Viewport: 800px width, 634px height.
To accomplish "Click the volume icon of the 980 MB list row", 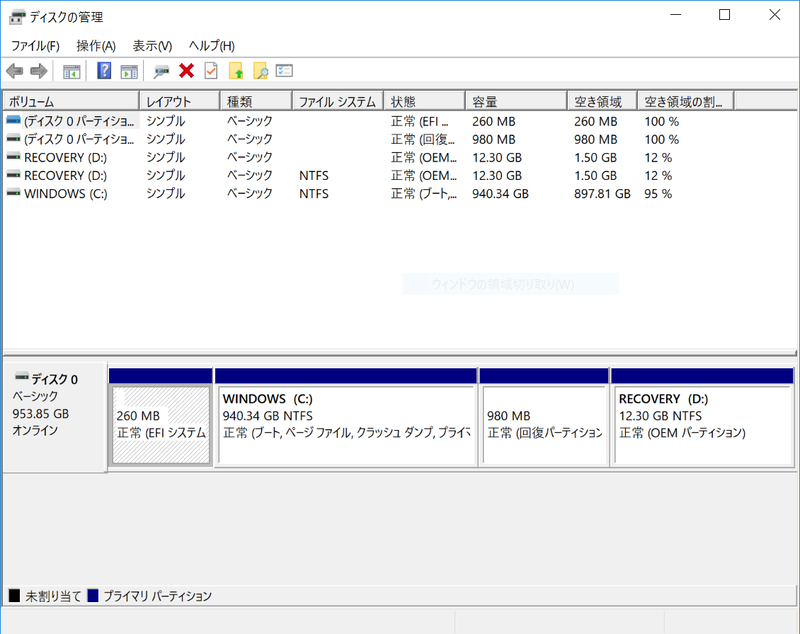I will click(14, 139).
